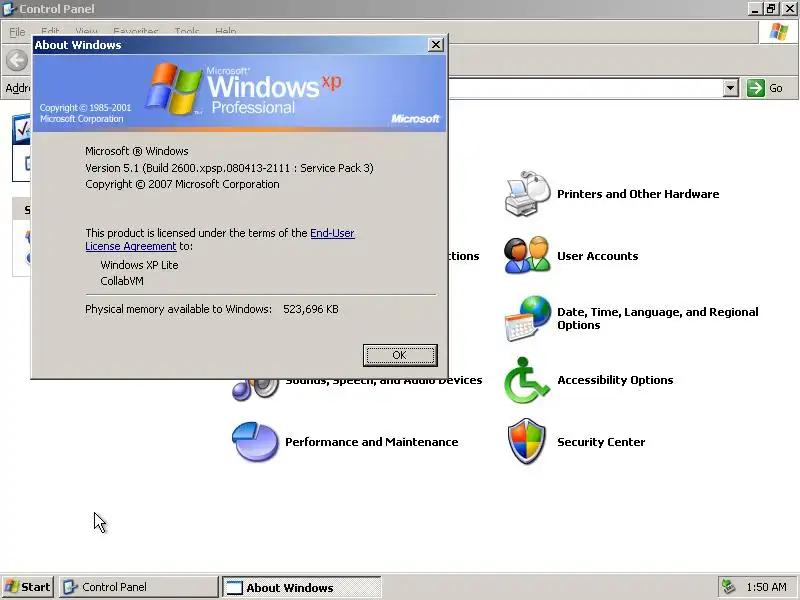Image resolution: width=800 pixels, height=600 pixels.
Task: Open the Accessibility Options wheelchair icon
Action: click(x=527, y=380)
